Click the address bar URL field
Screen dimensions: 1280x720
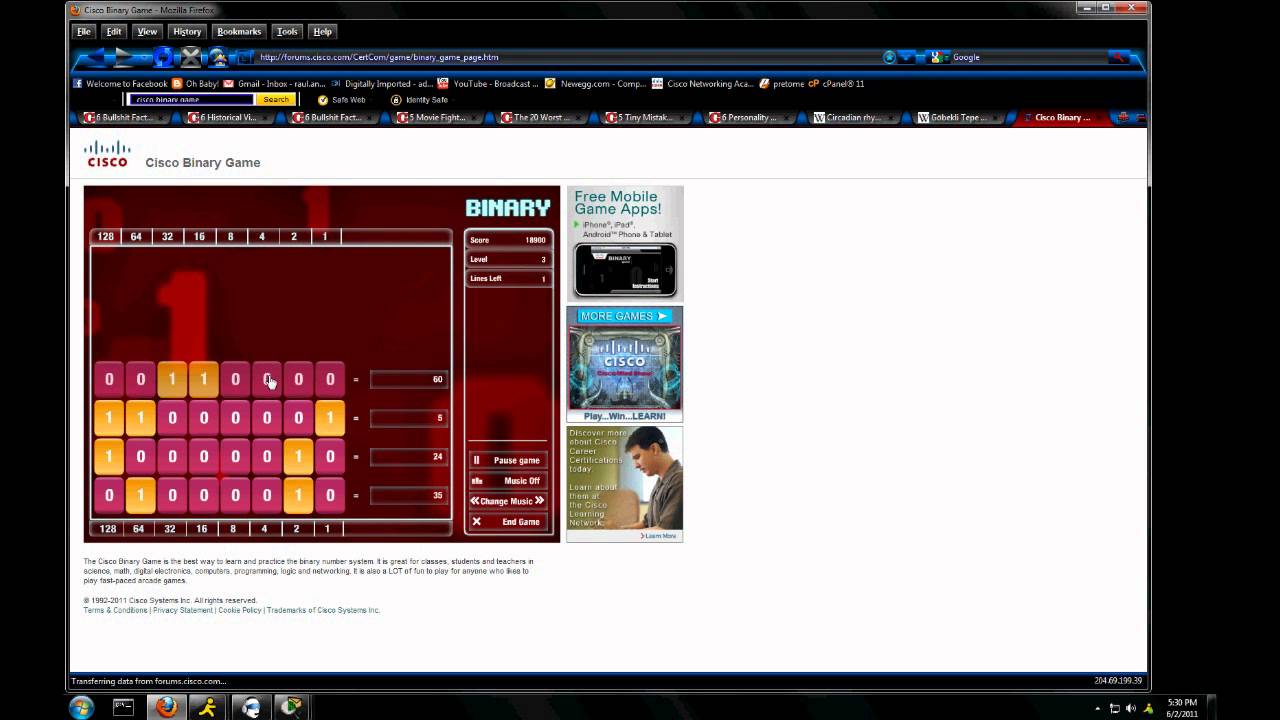(565, 57)
